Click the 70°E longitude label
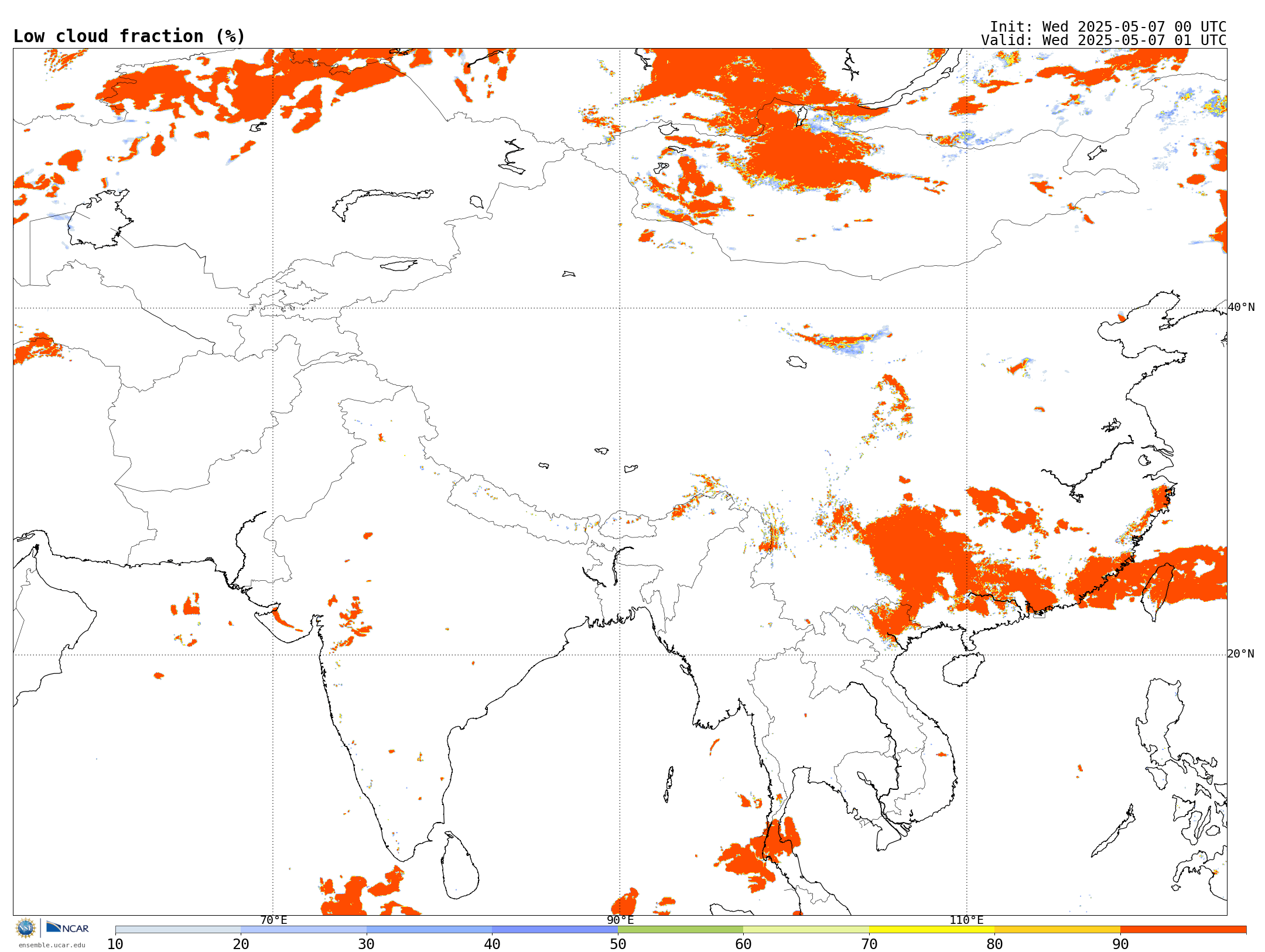Image resolution: width=1265 pixels, height=952 pixels. point(273,920)
